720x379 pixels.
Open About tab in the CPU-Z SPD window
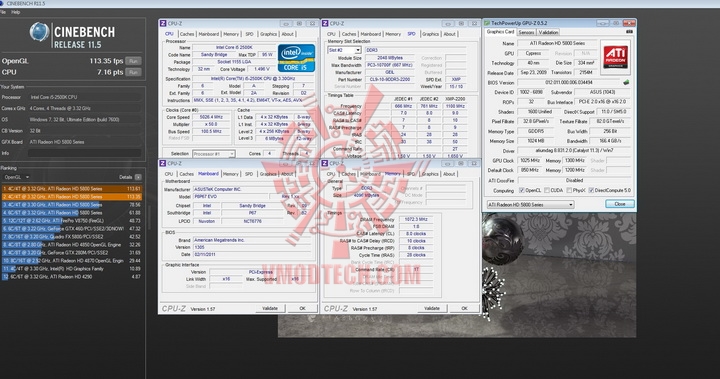[x=449, y=34]
